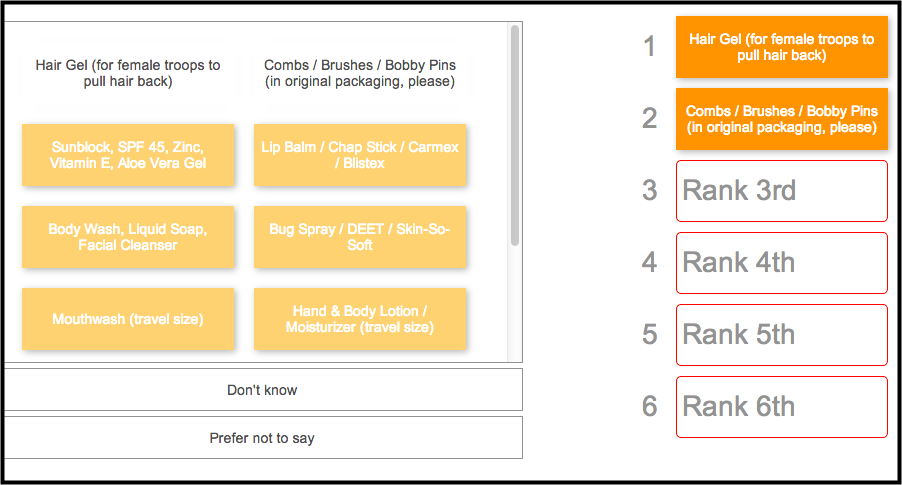This screenshot has height=485, width=902.
Task: Click the empty Rank 4th slot
Action: [x=782, y=263]
